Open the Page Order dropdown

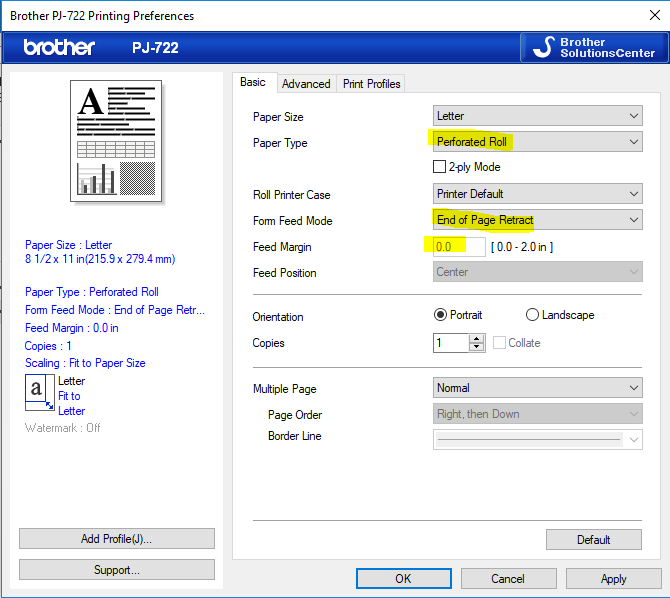(538, 414)
